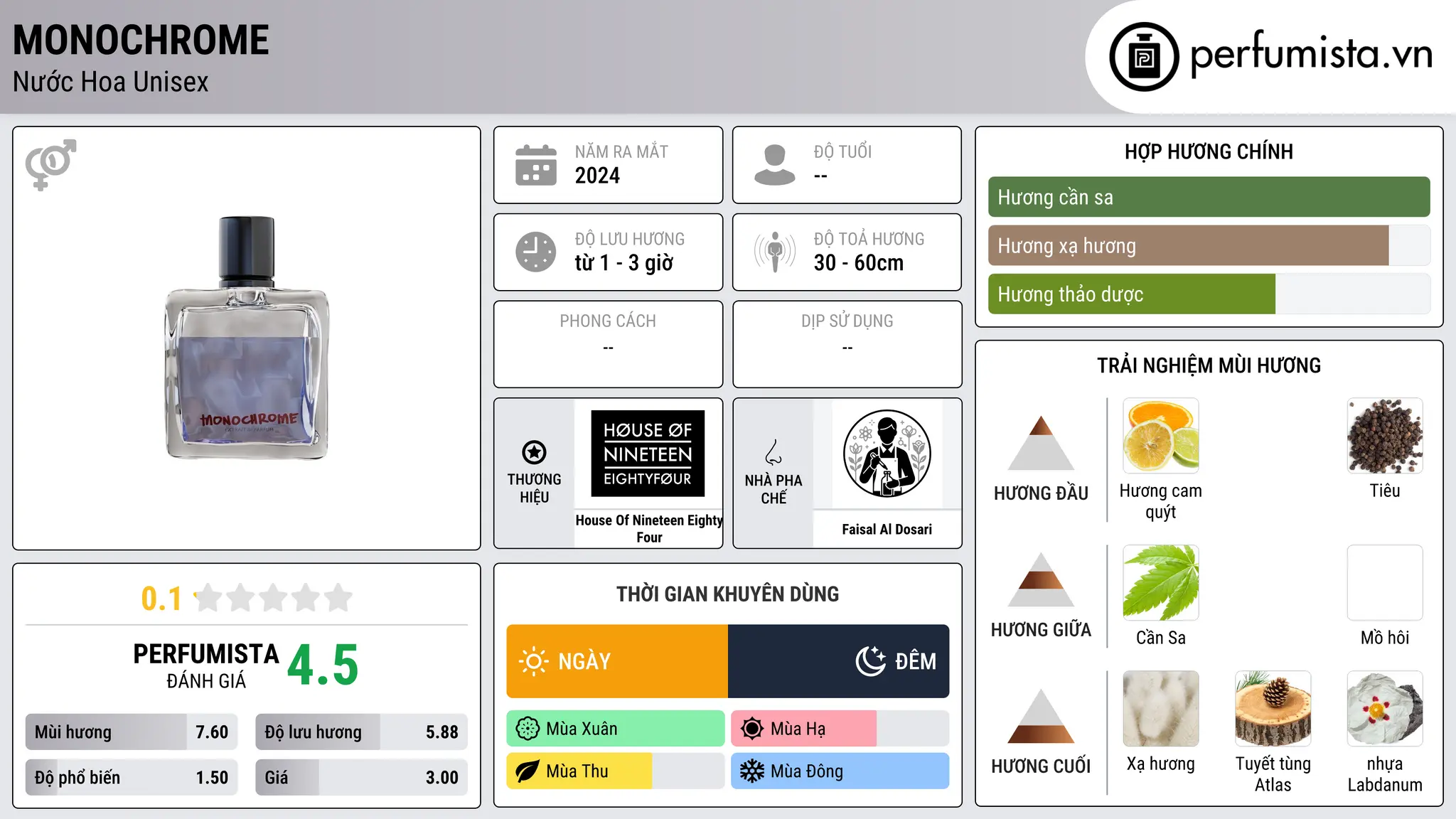The width and height of the screenshot is (1456, 819).
Task: Click the clock icon for Độ lưu hương
Action: pos(536,252)
